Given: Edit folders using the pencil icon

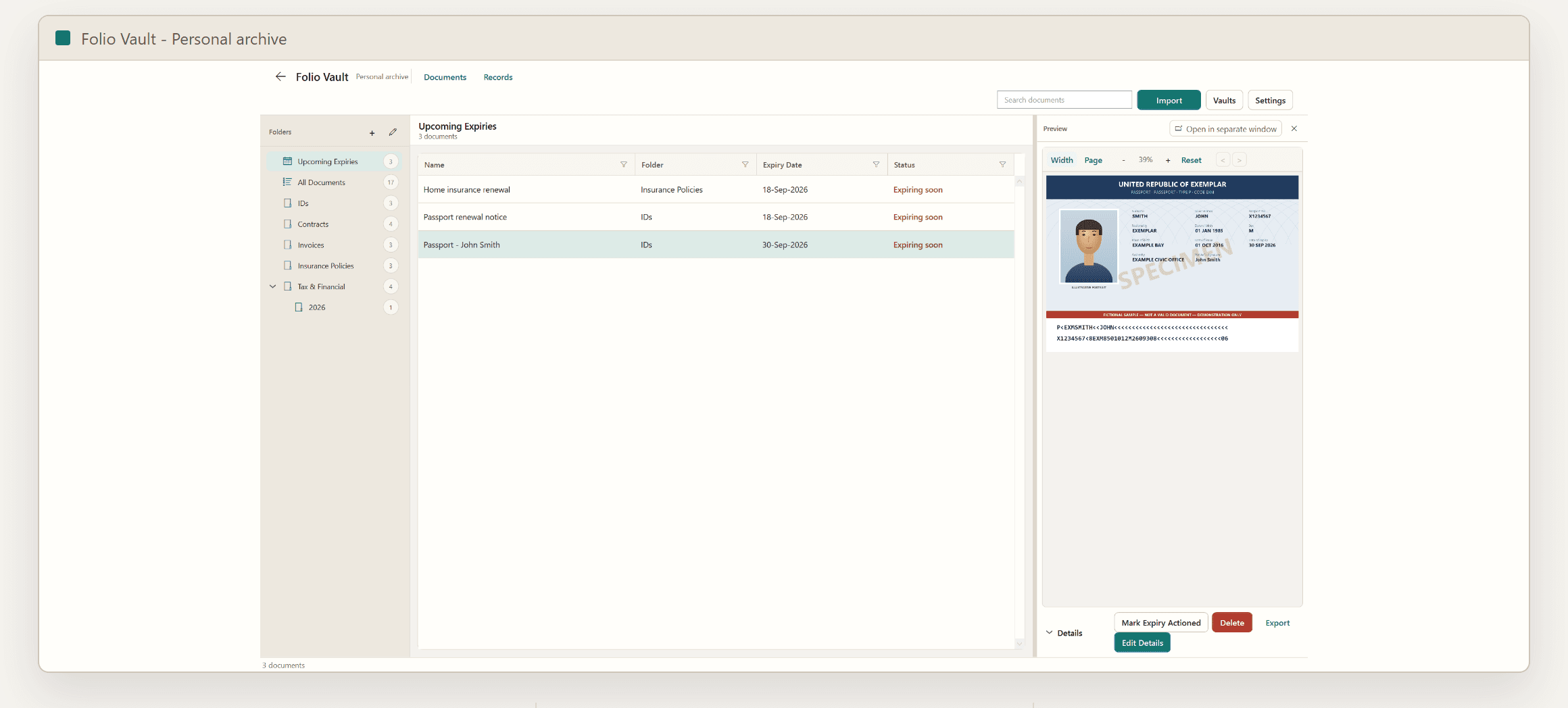Looking at the screenshot, I should [393, 132].
